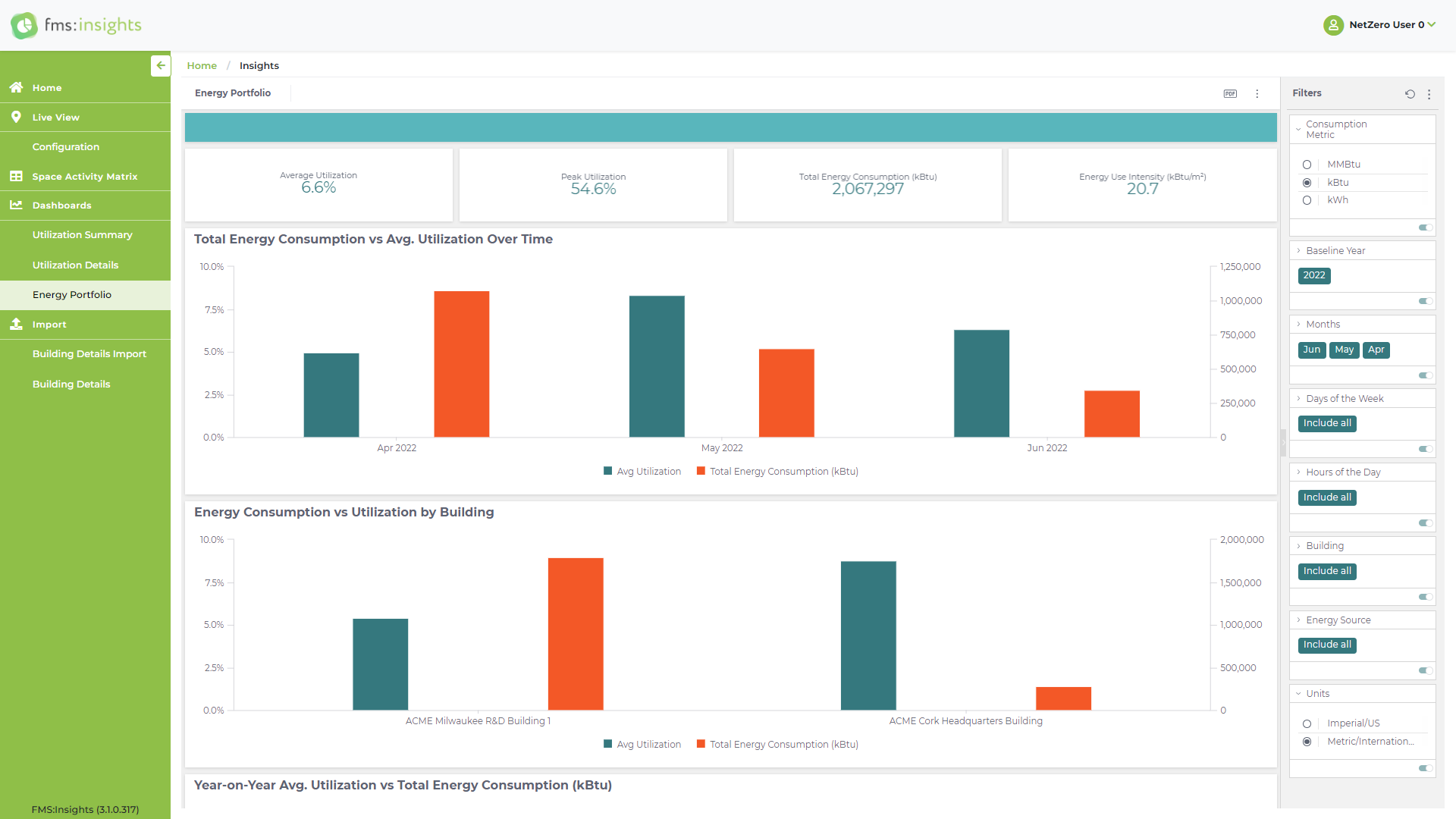
Task: Toggle the switch under Baseline Year filter
Action: point(1425,301)
